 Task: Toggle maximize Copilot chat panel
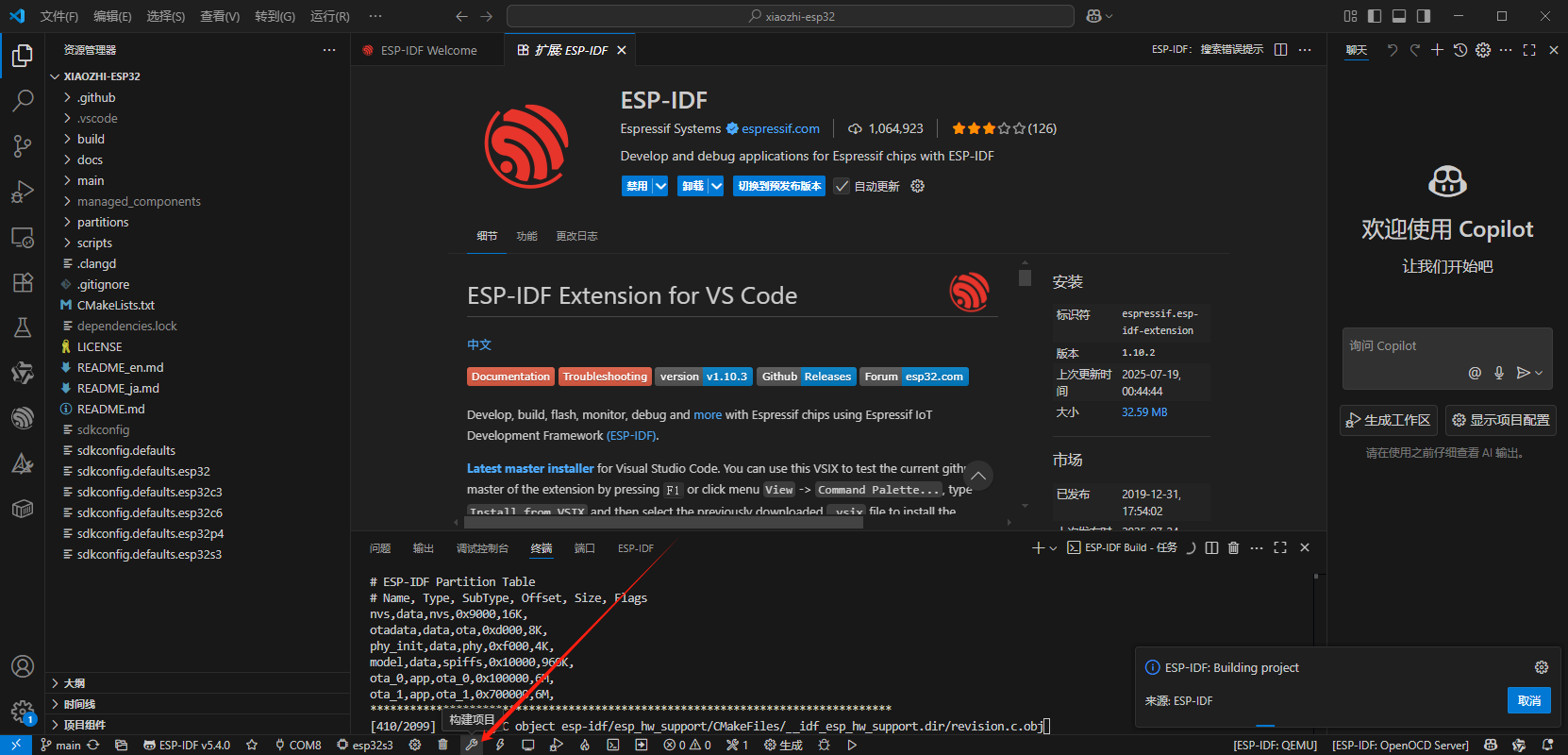click(1529, 50)
